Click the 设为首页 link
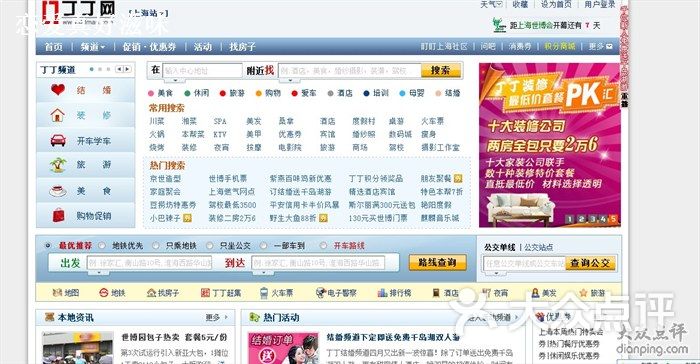Screen dimensions: 700x364 pos(556,4)
